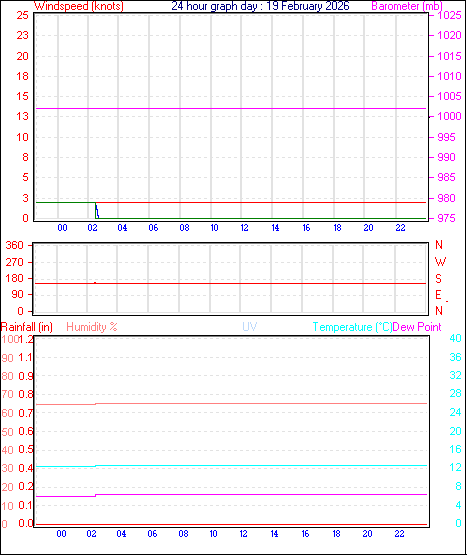The image size is (467, 559).
Task: Select the 16 °C temperature scale value
Action: [455, 449]
